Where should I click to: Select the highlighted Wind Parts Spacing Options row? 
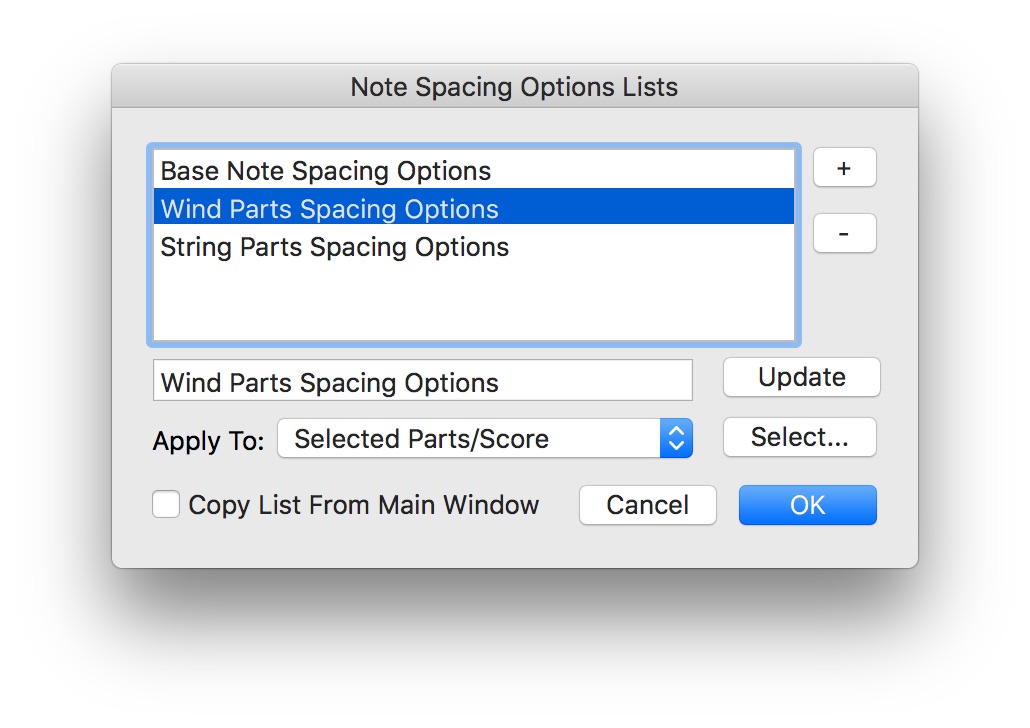330,209
